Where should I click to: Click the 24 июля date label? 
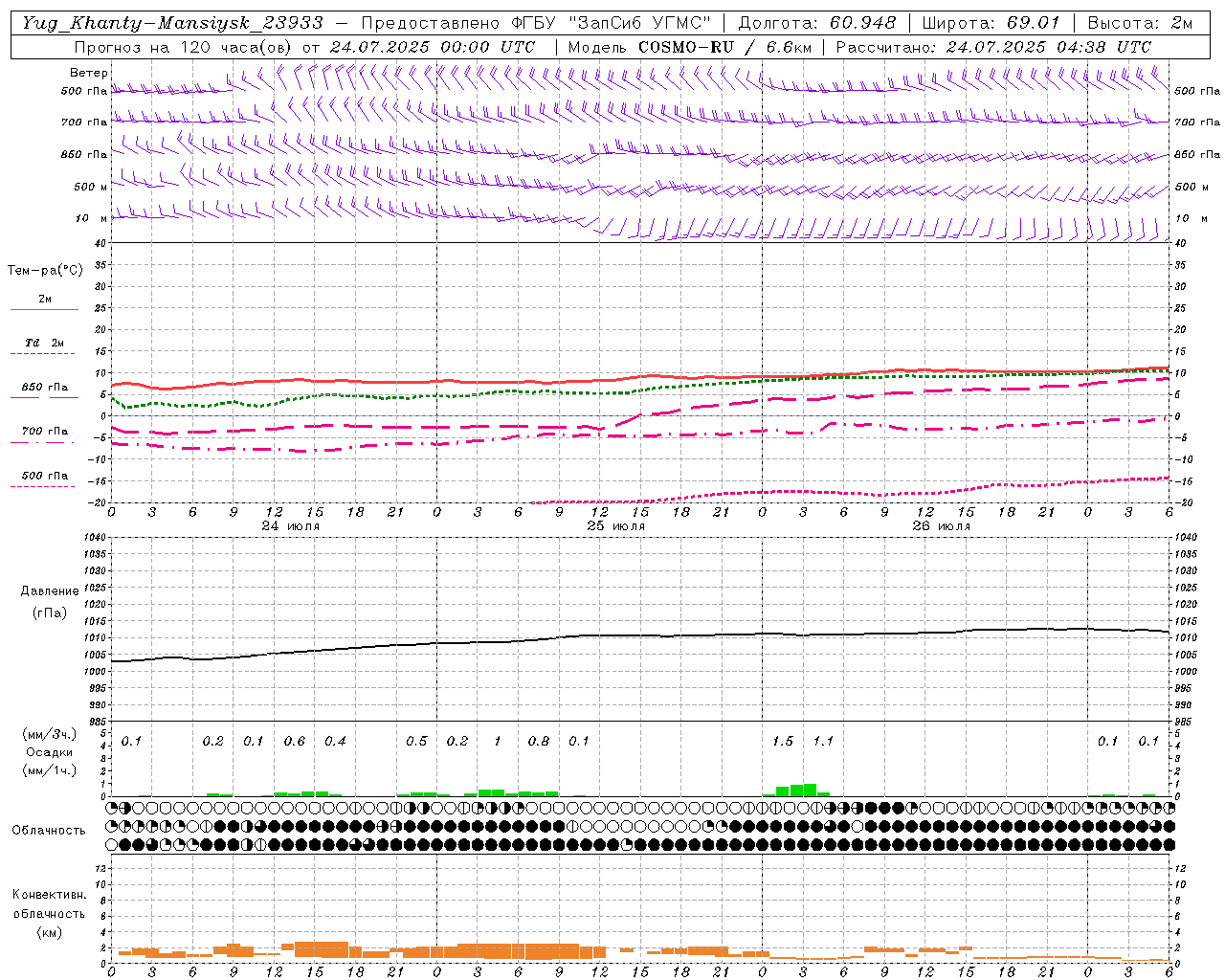291,526
